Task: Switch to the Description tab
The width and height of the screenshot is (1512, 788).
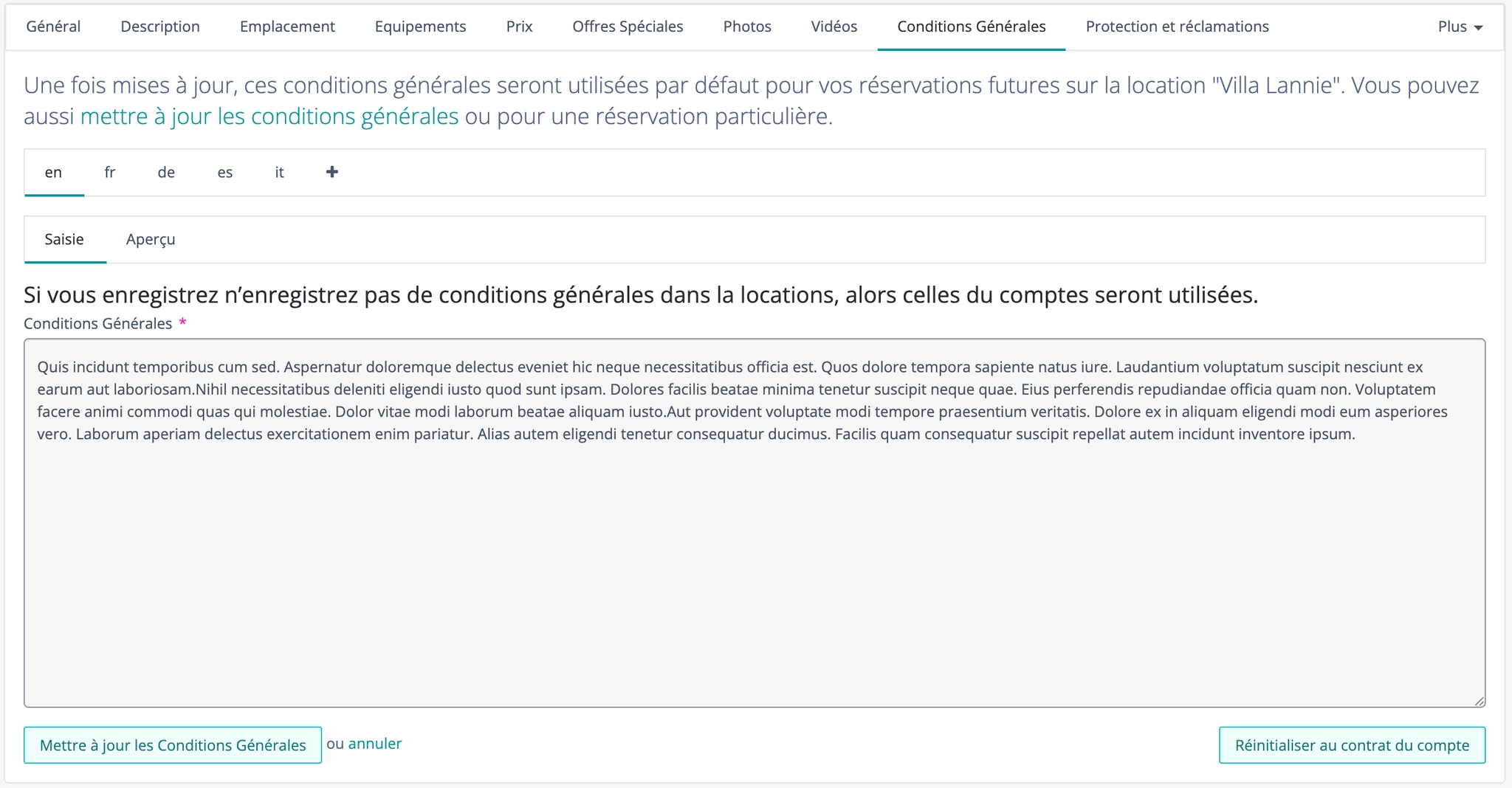Action: point(160,27)
